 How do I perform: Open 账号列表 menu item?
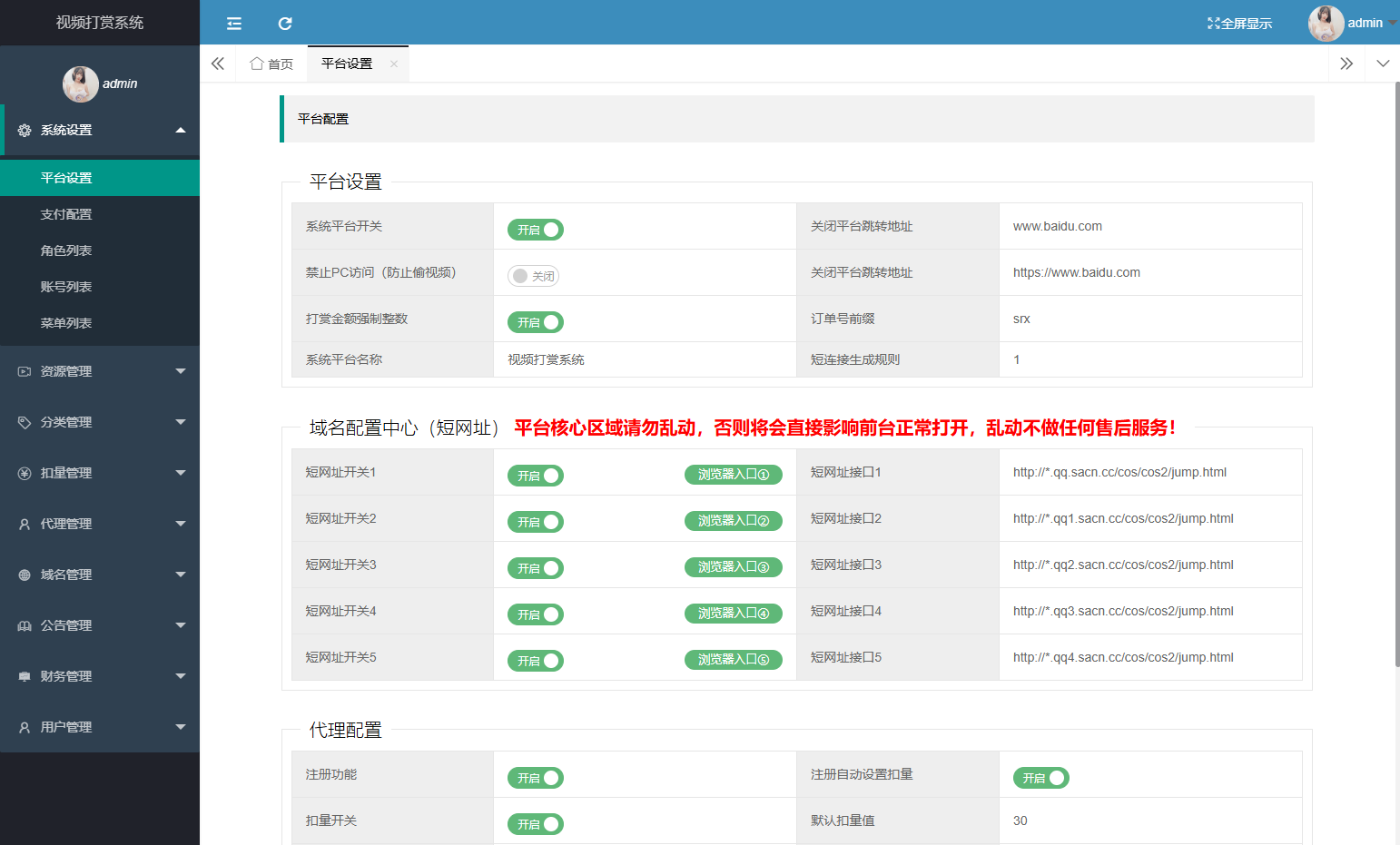(100, 287)
